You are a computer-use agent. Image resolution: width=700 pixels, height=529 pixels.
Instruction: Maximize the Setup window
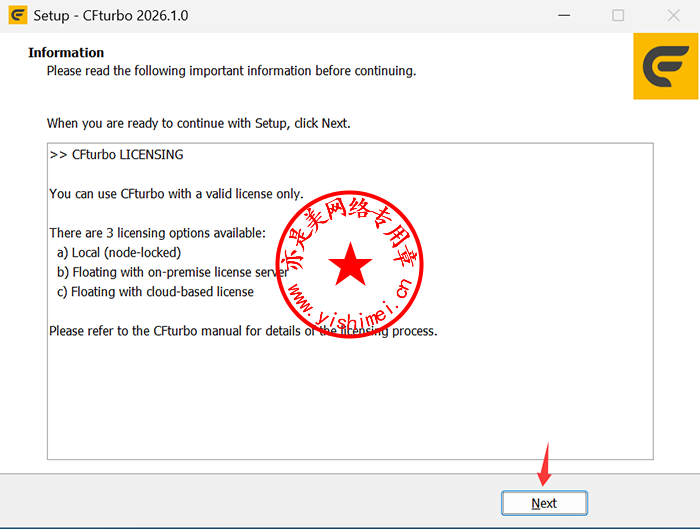point(618,16)
